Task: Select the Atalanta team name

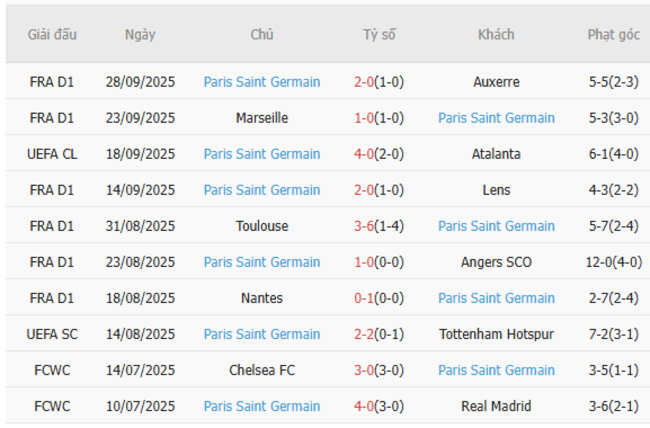Action: pyautogui.click(x=496, y=154)
